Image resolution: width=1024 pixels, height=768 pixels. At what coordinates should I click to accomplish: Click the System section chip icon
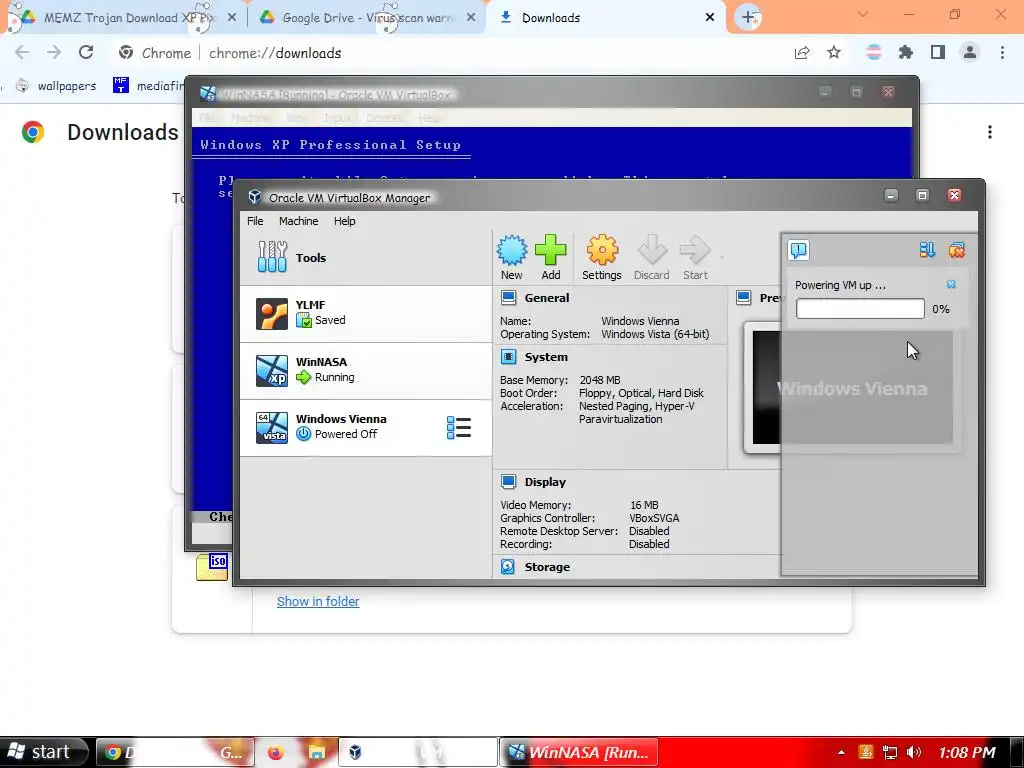point(508,357)
